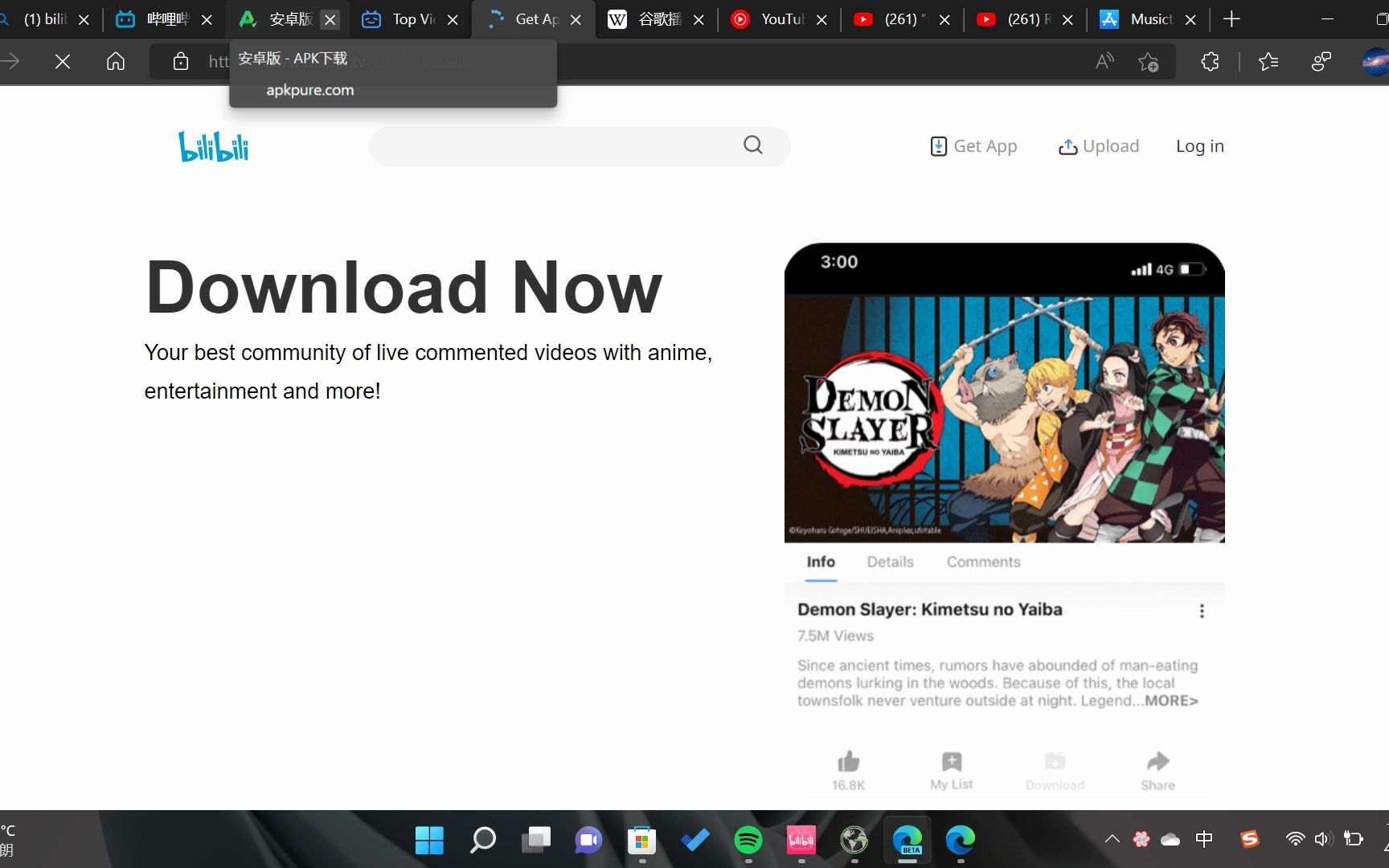Image resolution: width=1389 pixels, height=868 pixels.
Task: Open the three-dot menu beside Demon Slayer title
Action: [1202, 611]
